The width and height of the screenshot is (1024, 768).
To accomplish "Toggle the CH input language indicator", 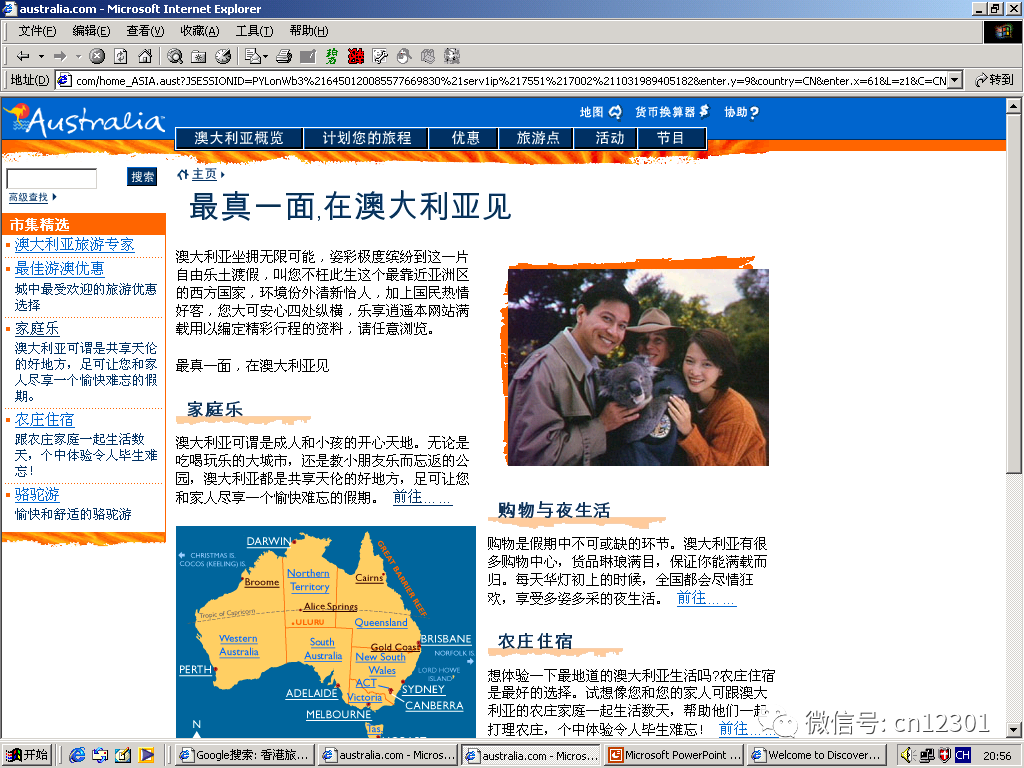I will (963, 755).
